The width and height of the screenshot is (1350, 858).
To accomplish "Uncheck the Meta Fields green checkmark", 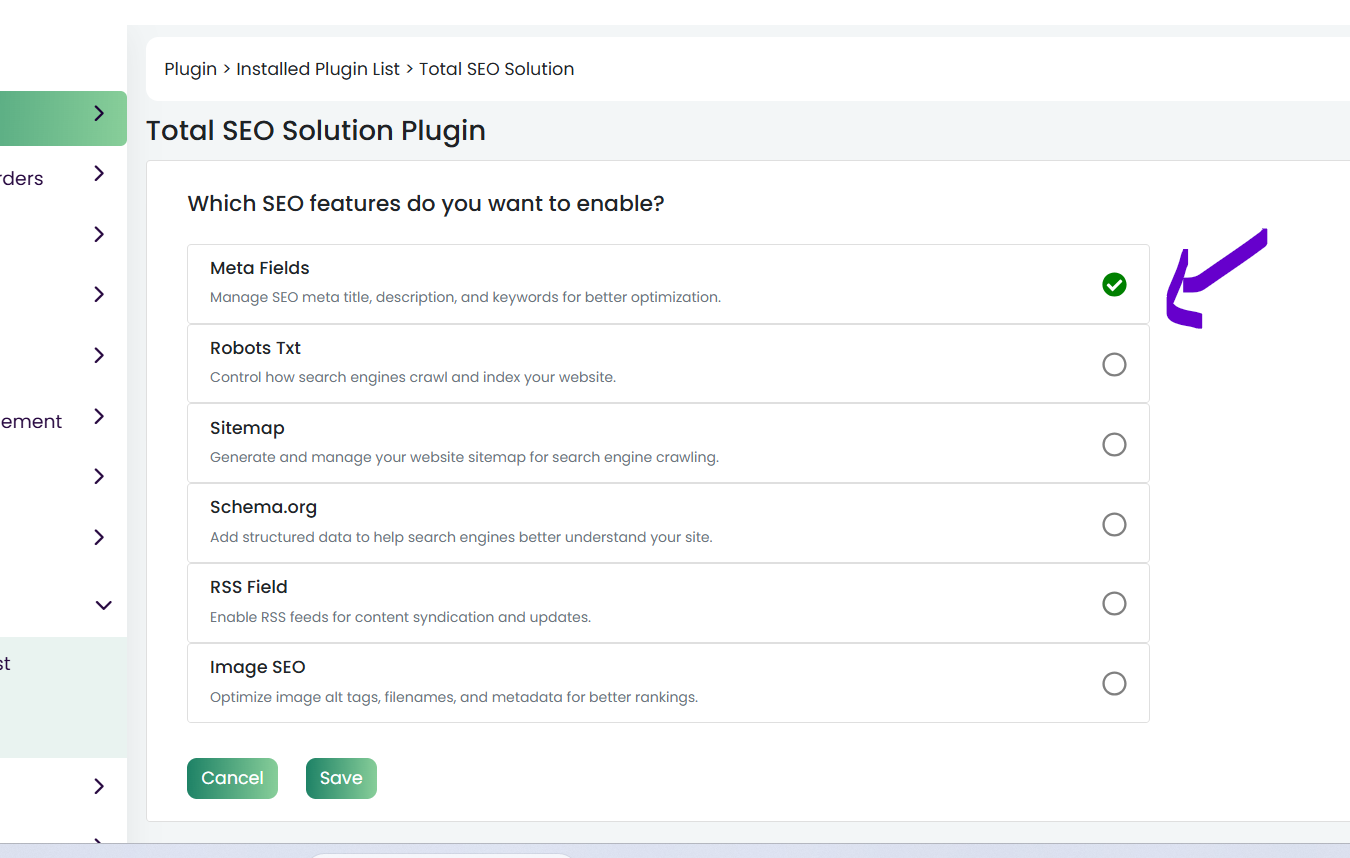I will click(1114, 285).
